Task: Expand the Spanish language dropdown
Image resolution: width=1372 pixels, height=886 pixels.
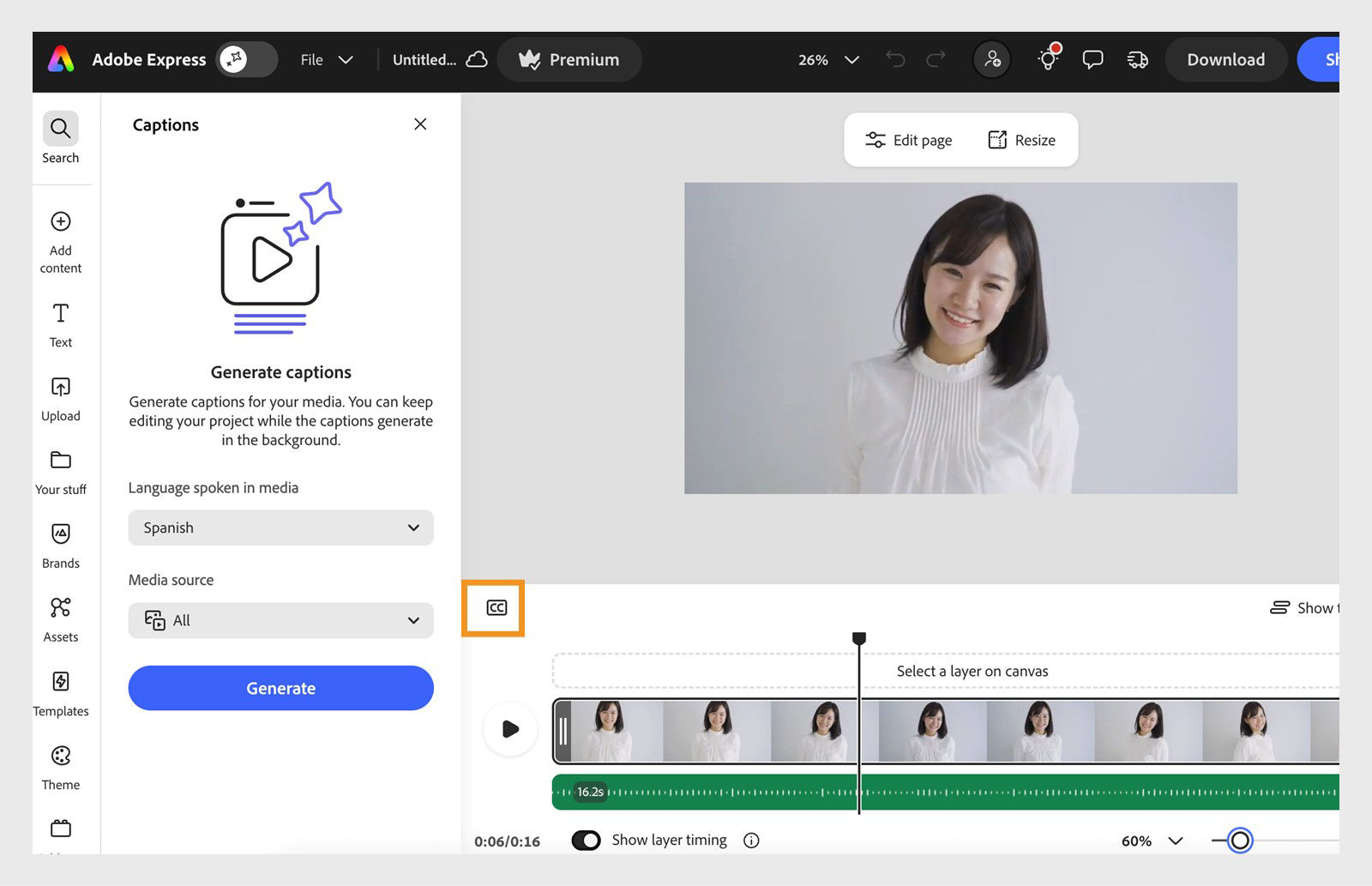Action: (x=280, y=527)
